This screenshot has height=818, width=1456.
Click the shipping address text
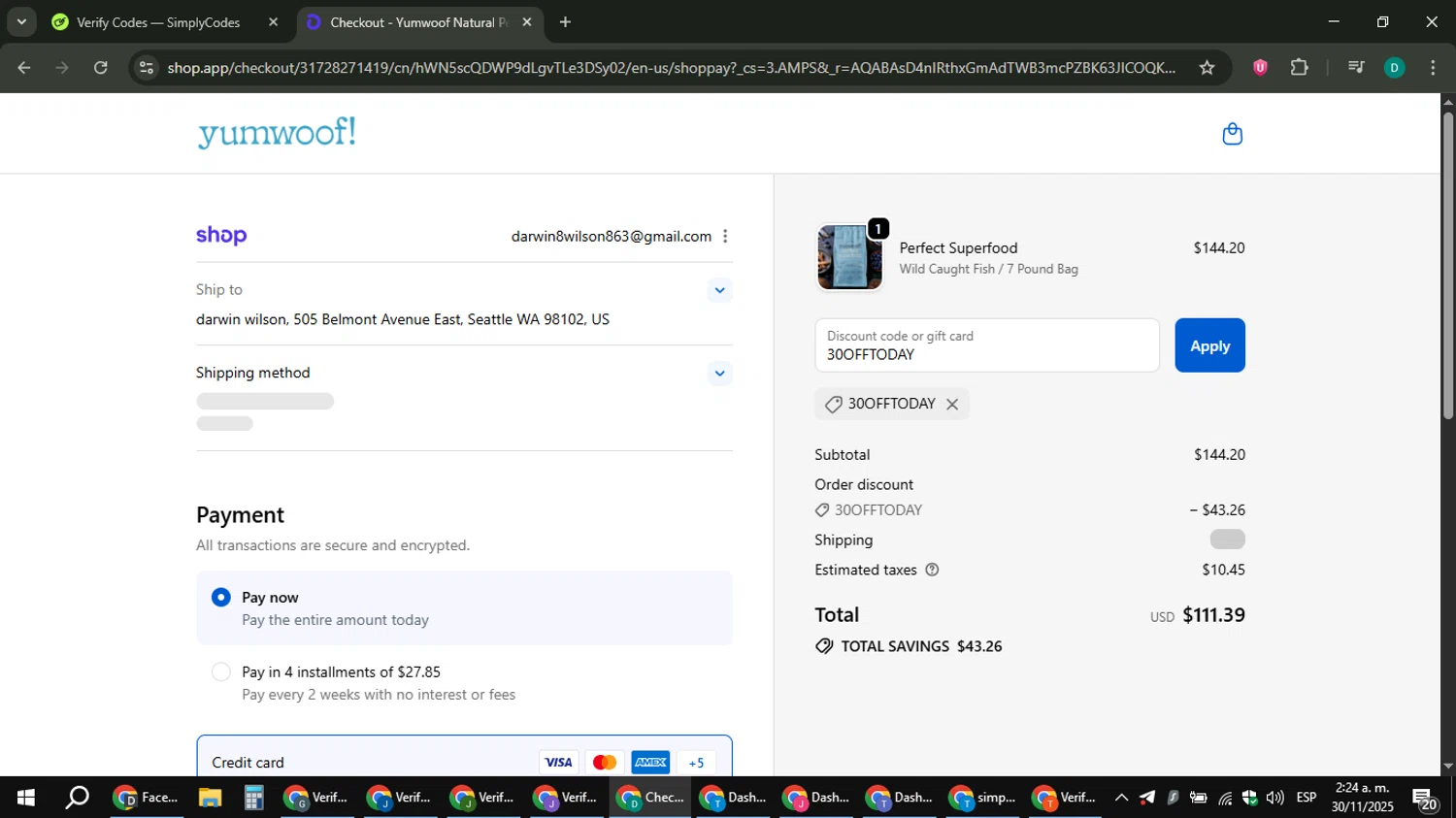[403, 319]
